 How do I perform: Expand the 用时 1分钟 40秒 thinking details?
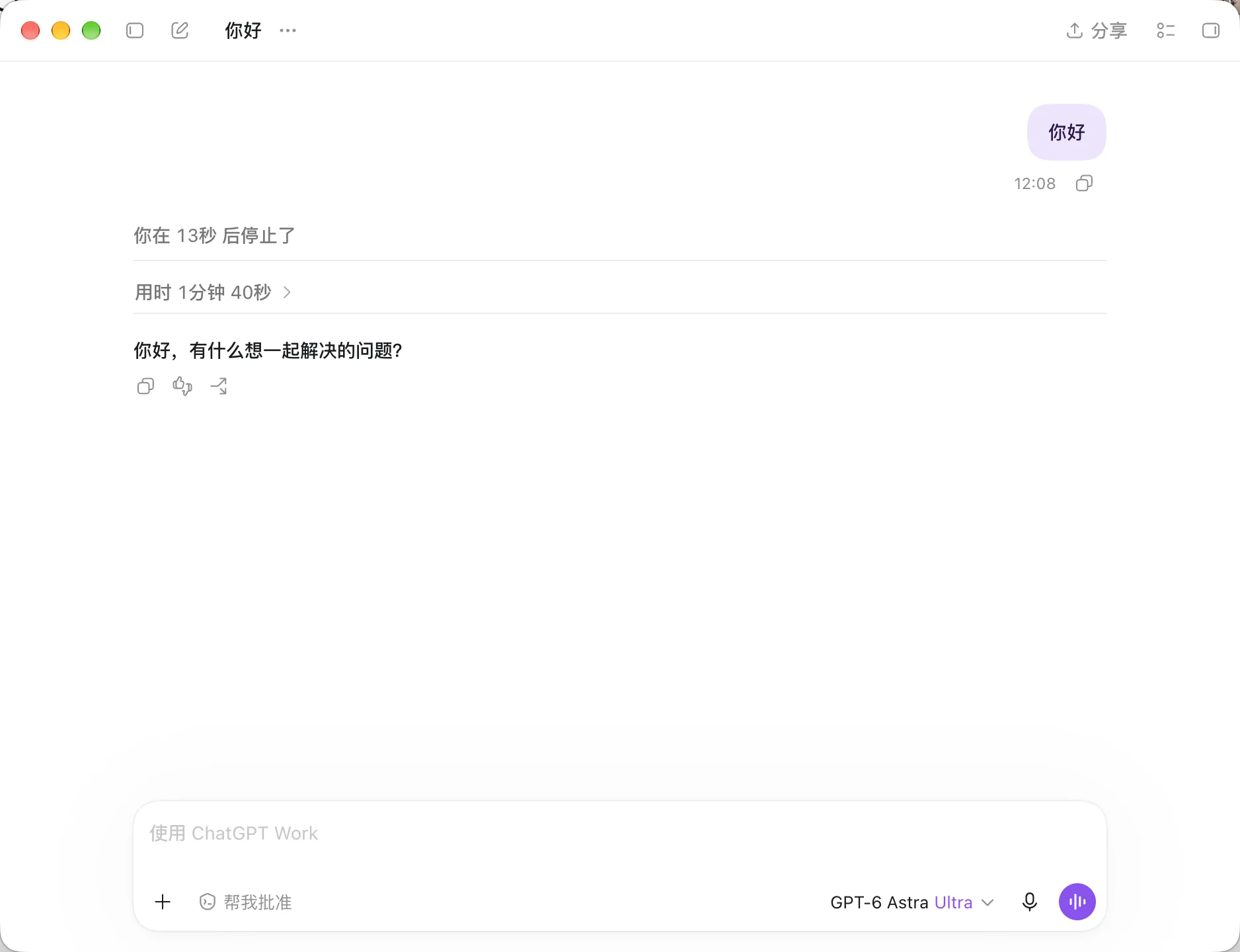coord(213,292)
